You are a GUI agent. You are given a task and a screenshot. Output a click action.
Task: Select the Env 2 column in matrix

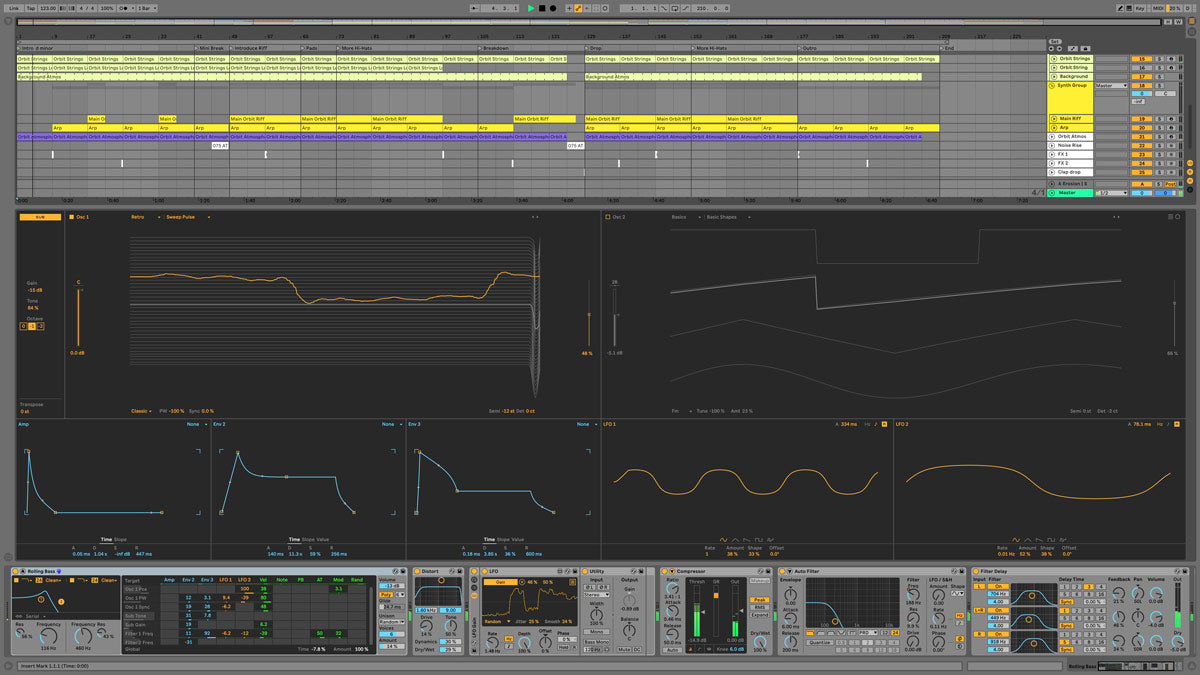point(187,579)
